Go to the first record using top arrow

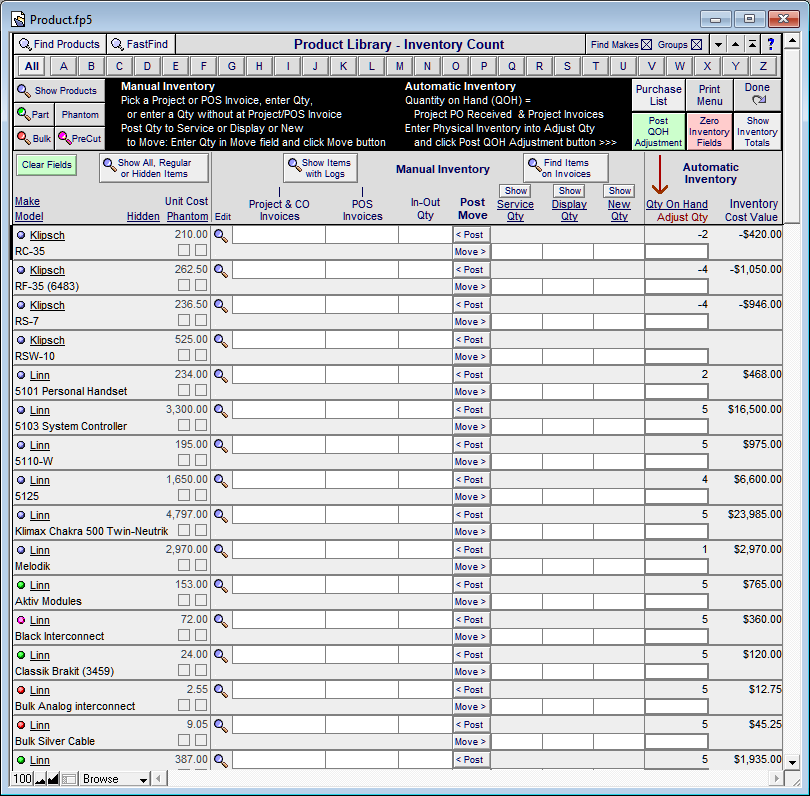(x=753, y=44)
